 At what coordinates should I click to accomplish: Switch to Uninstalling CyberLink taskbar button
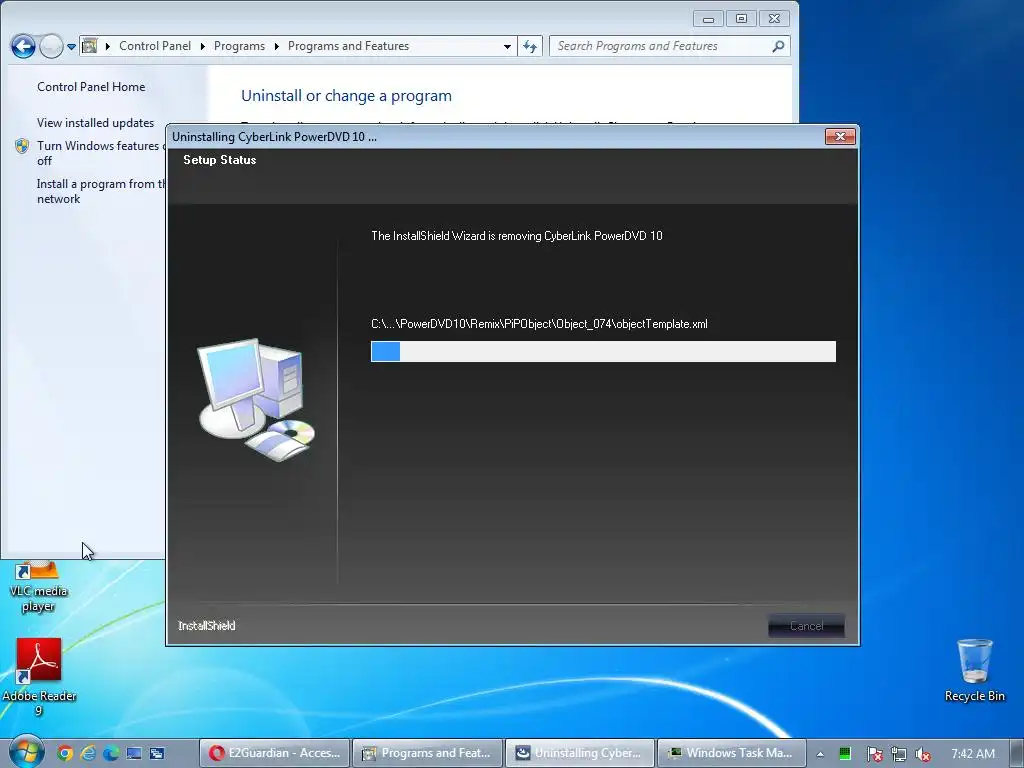tap(581, 753)
